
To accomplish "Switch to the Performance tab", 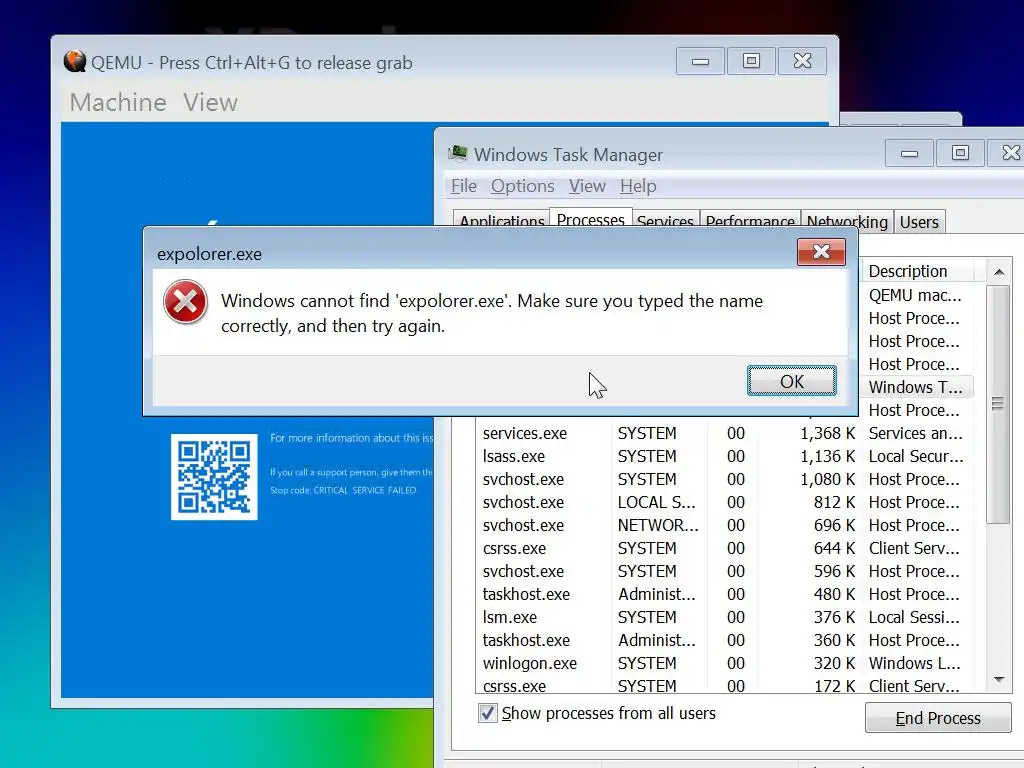I will click(750, 221).
